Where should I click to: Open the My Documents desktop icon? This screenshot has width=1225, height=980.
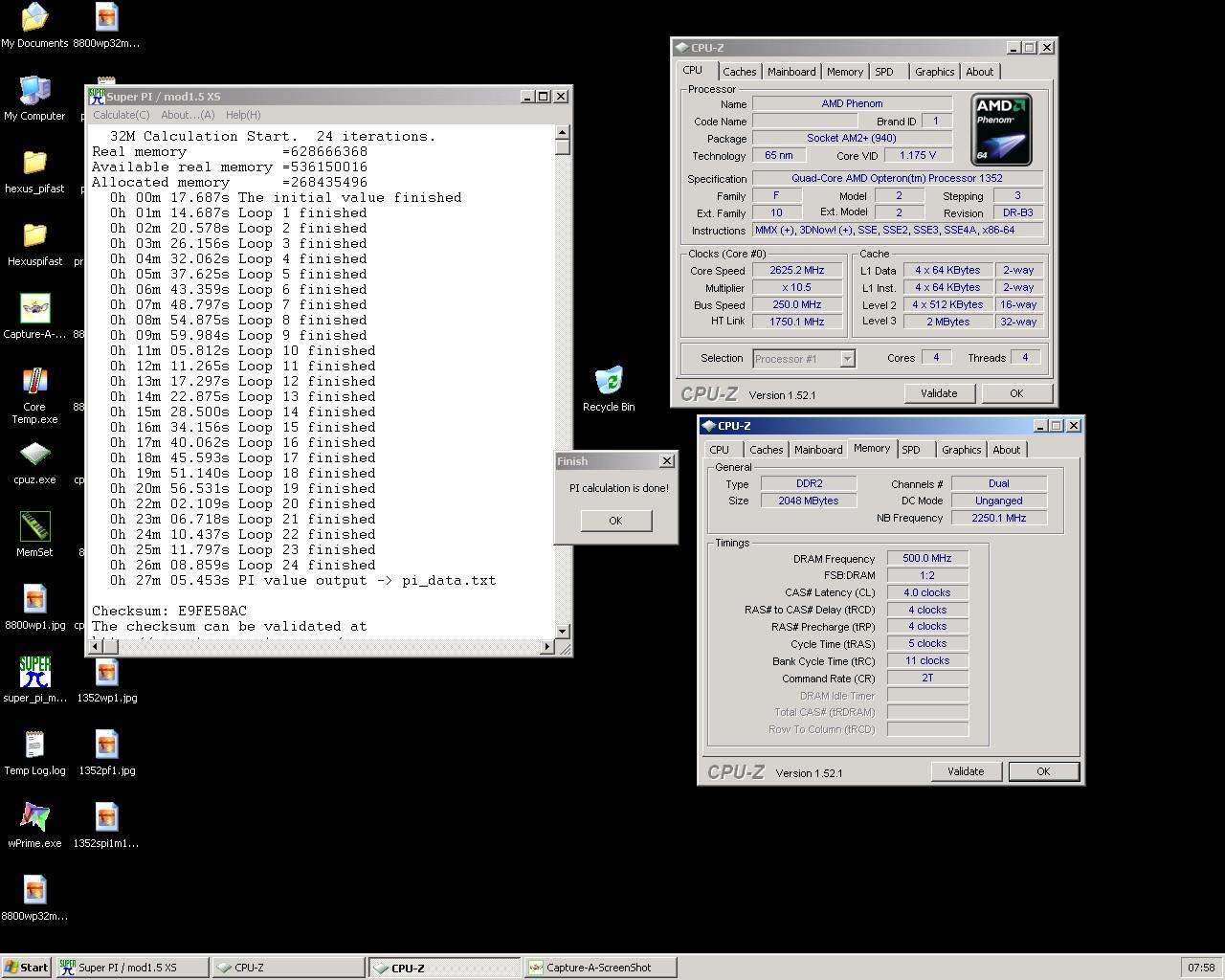point(34,25)
